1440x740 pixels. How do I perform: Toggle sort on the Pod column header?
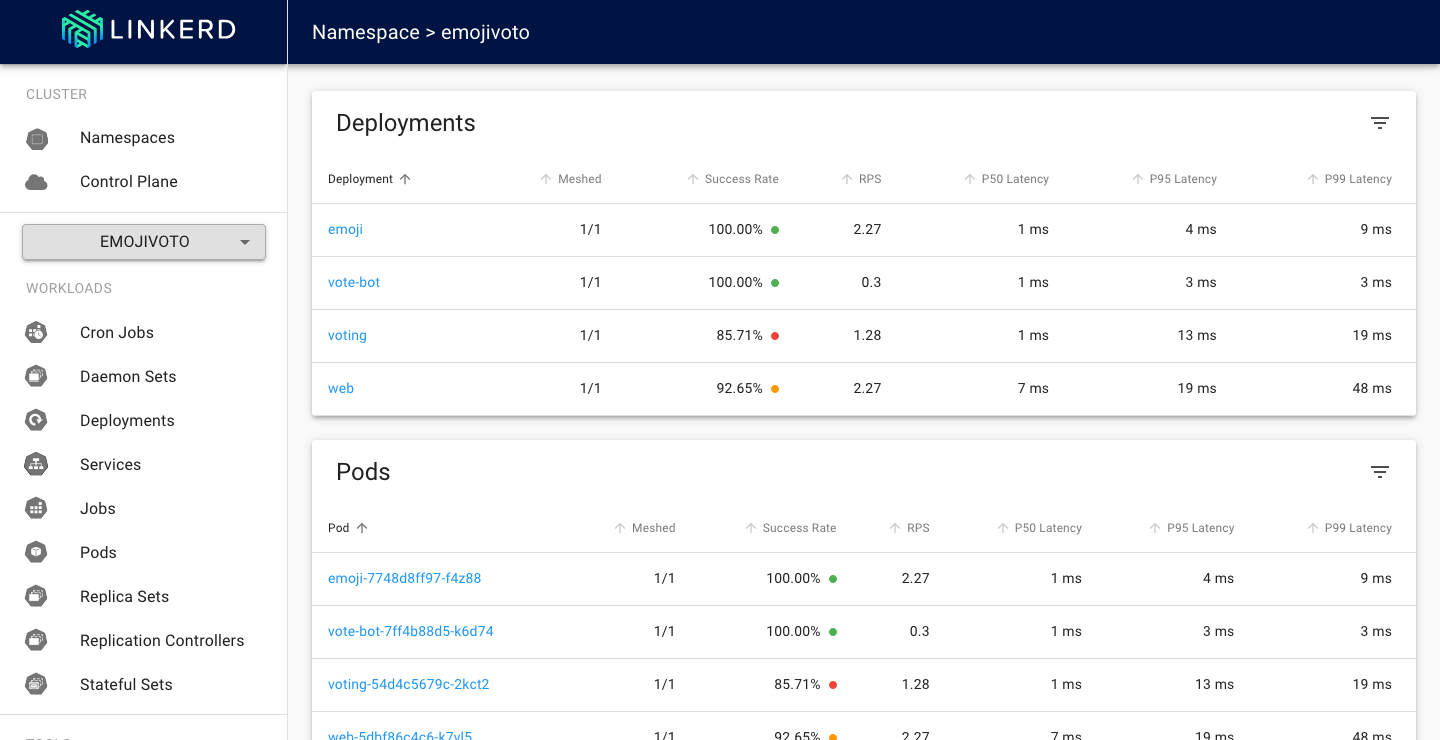click(348, 528)
